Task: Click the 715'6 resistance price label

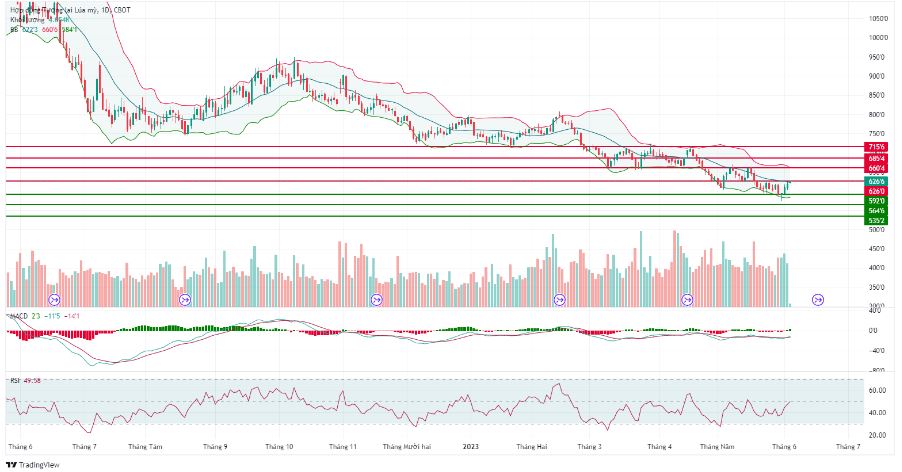Action: (x=877, y=147)
